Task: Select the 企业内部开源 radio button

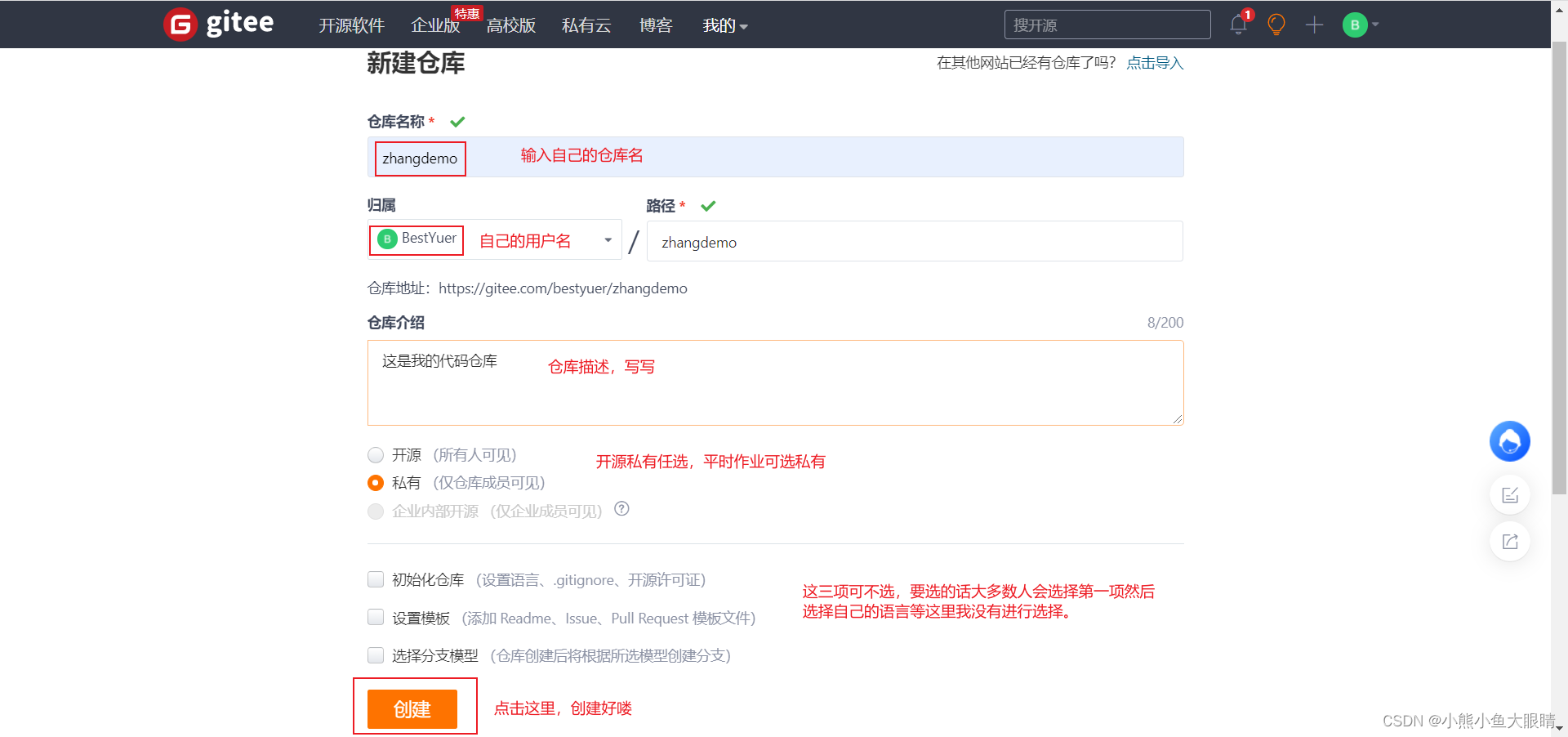Action: (376, 511)
